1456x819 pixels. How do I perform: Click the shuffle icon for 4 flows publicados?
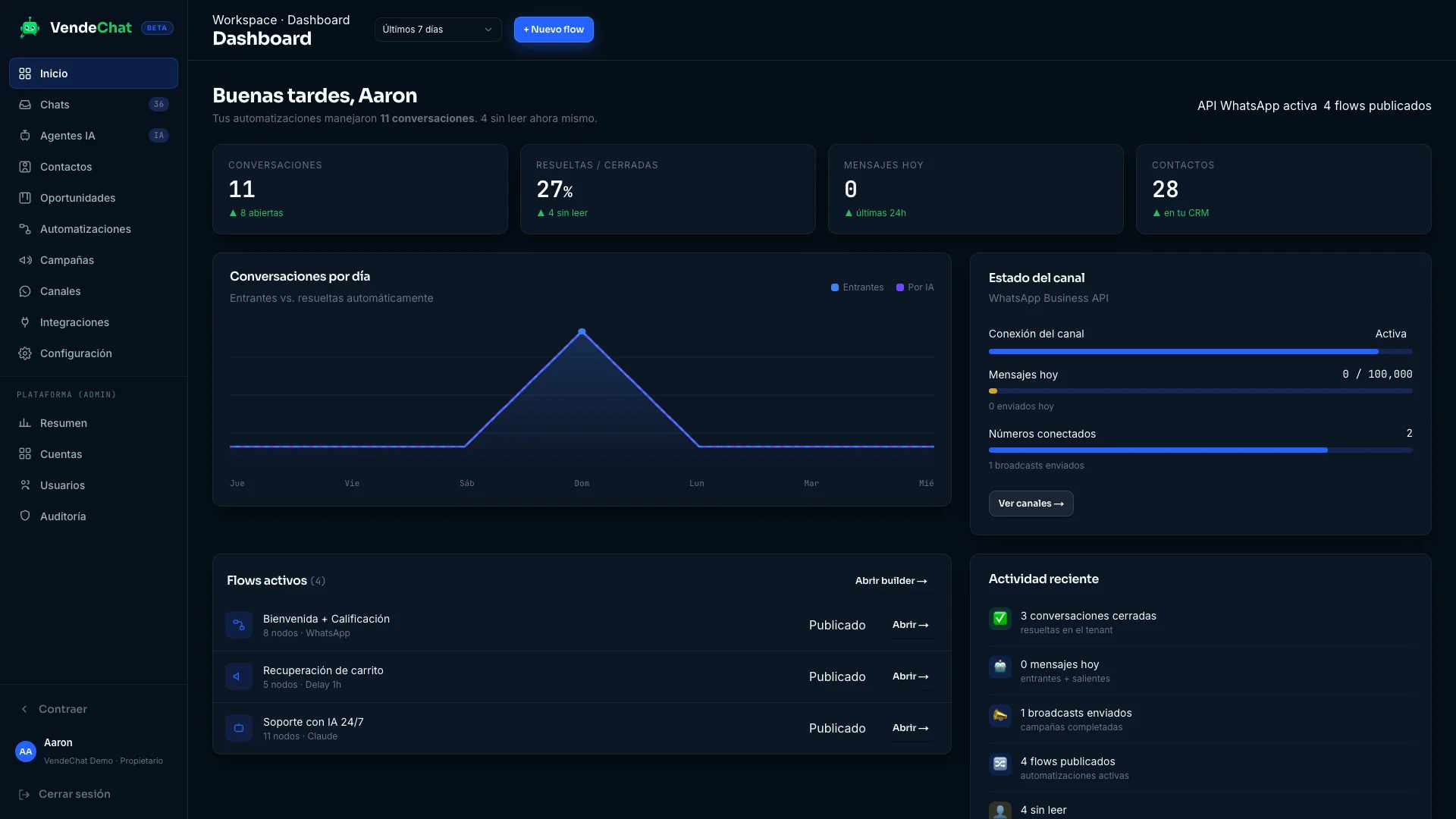[x=1000, y=764]
